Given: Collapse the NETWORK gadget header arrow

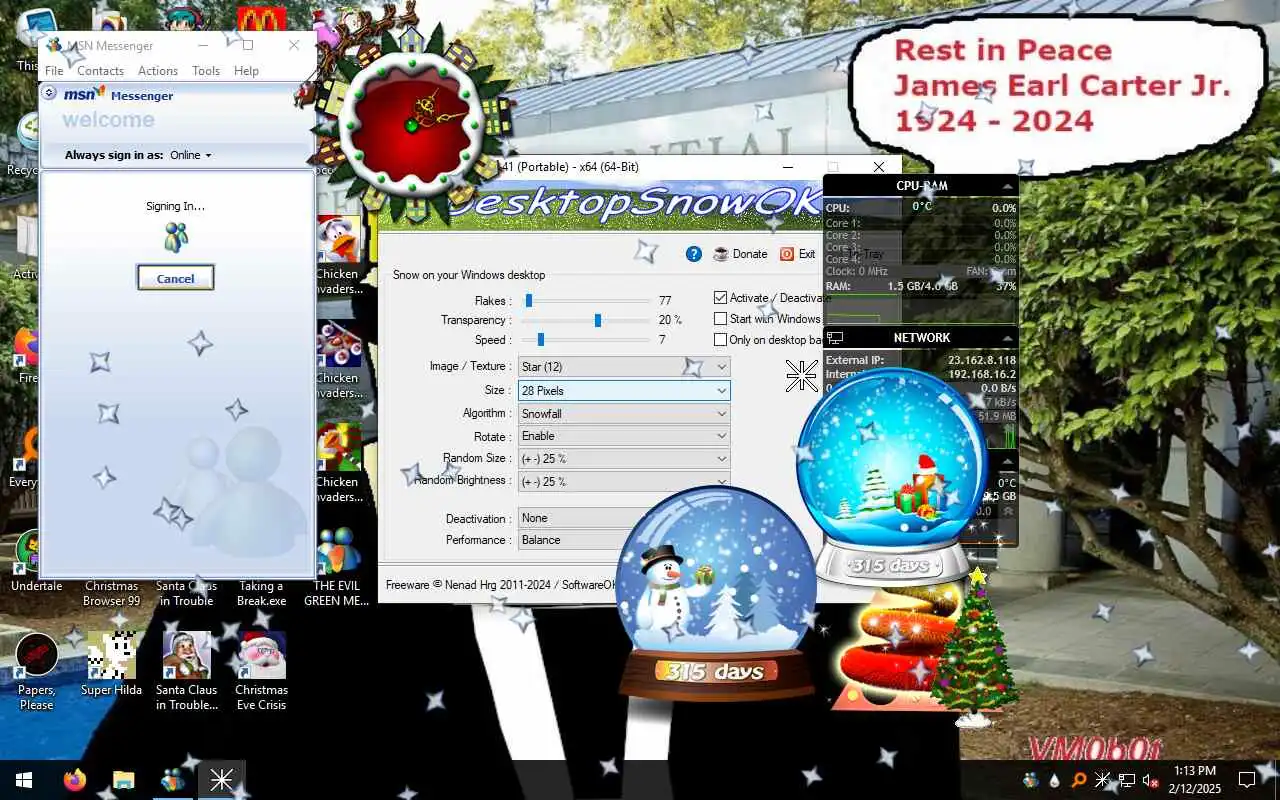Looking at the screenshot, I should [1007, 338].
